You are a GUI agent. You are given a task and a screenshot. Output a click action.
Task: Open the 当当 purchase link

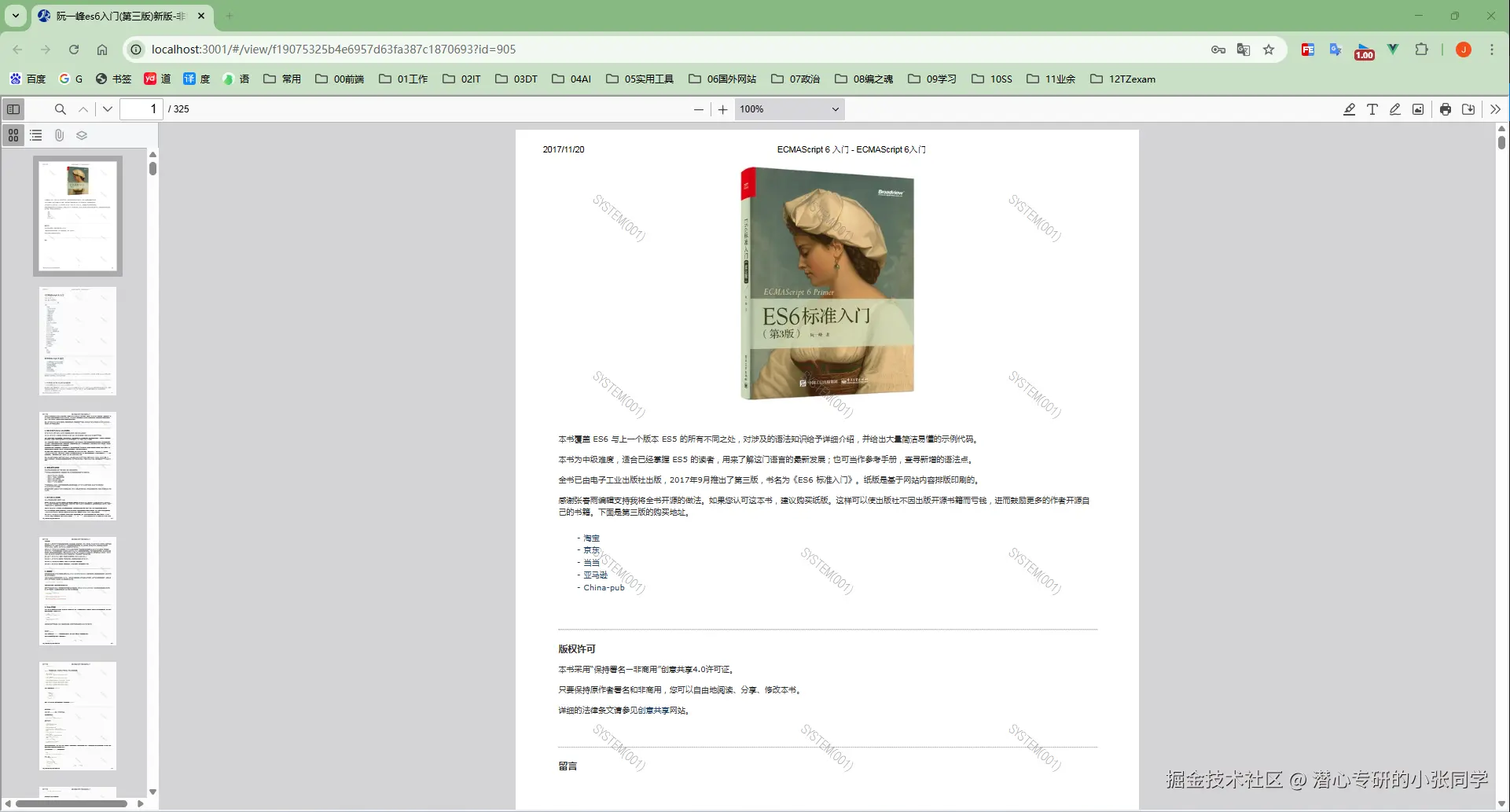pos(591,563)
